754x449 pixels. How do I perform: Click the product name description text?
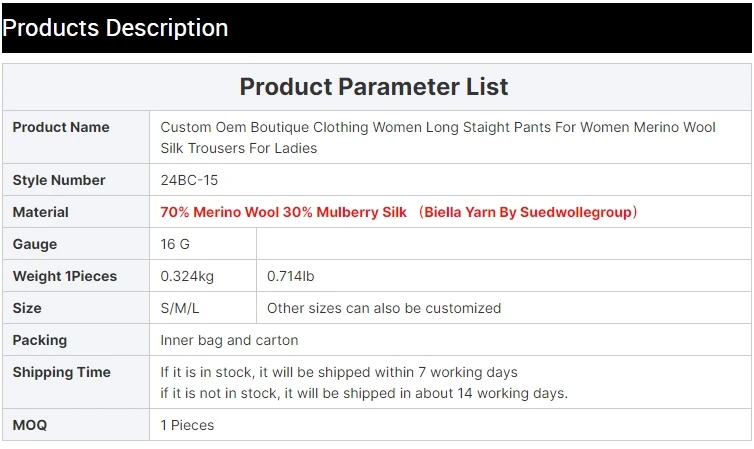(x=438, y=137)
